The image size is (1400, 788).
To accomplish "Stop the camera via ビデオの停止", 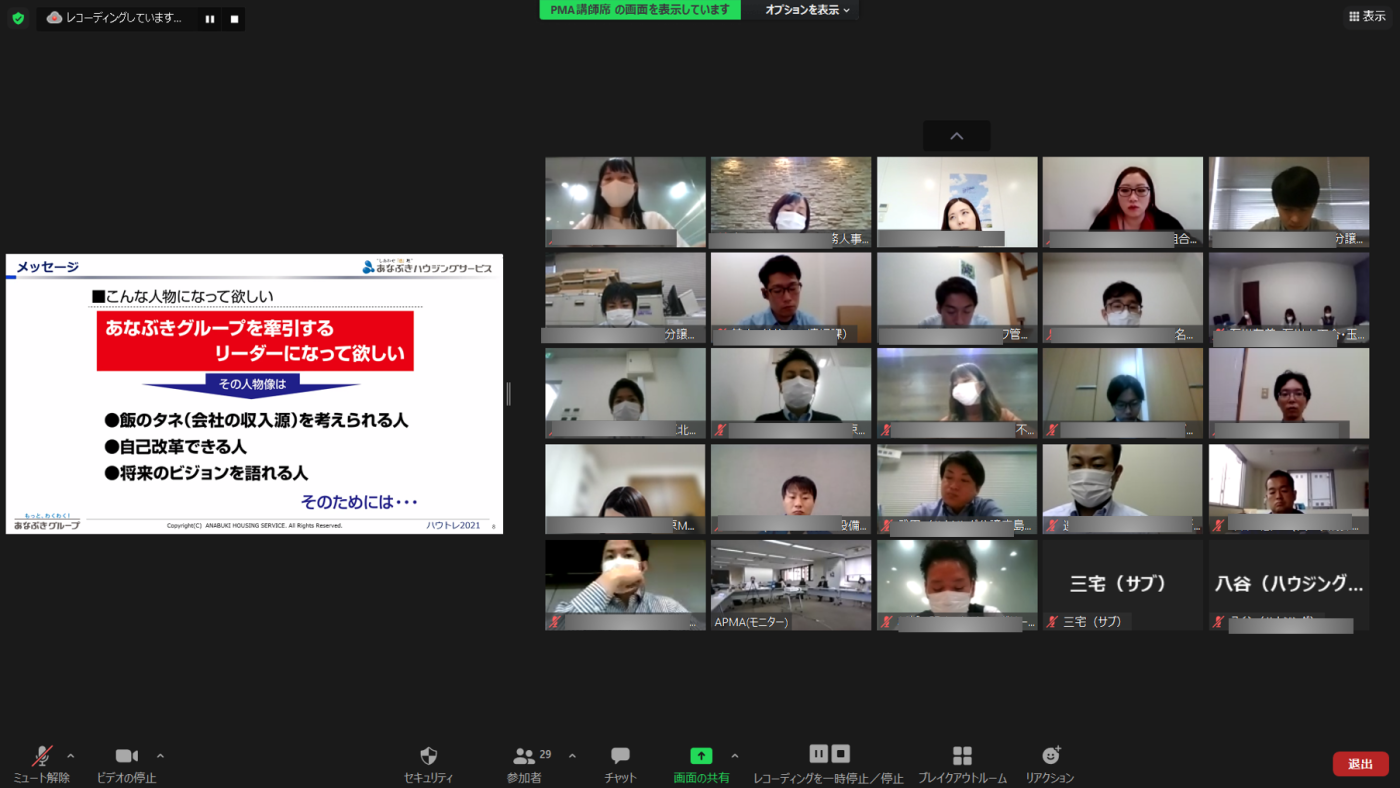I will pos(126,757).
